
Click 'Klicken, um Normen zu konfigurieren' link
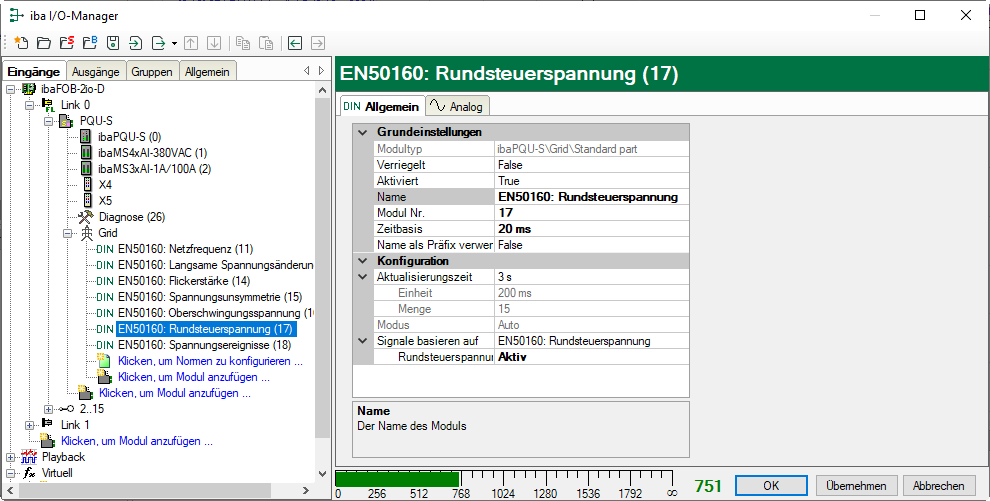(210, 360)
